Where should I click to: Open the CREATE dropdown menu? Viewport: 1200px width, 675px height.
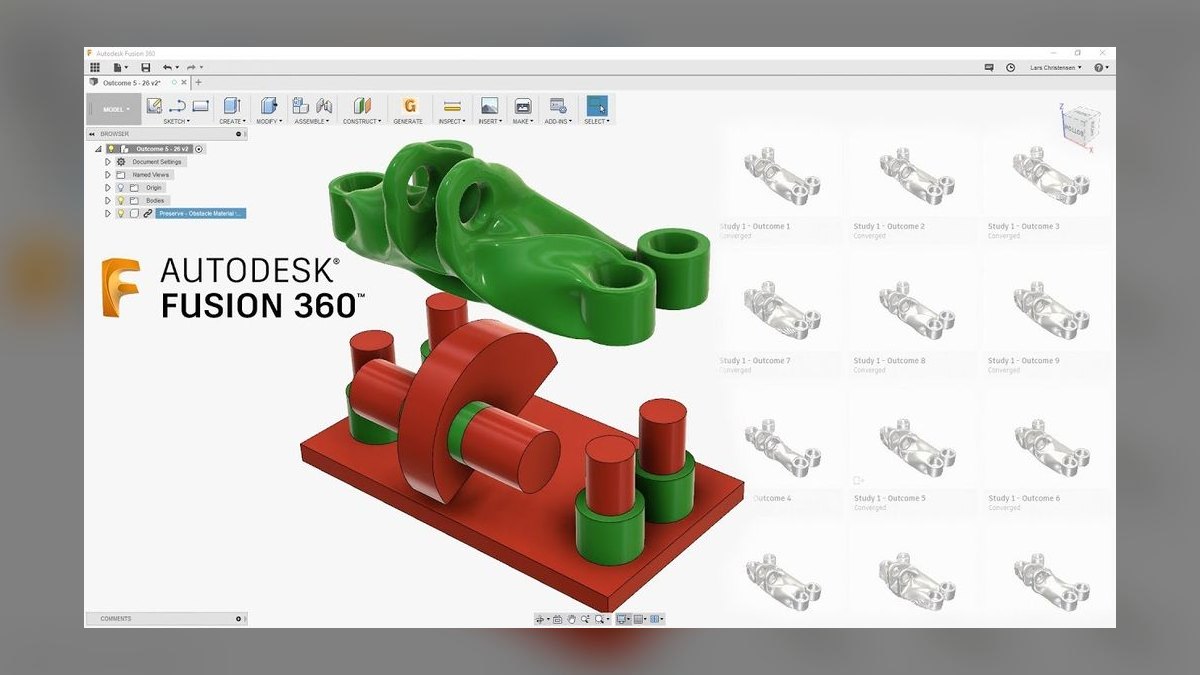[232, 121]
